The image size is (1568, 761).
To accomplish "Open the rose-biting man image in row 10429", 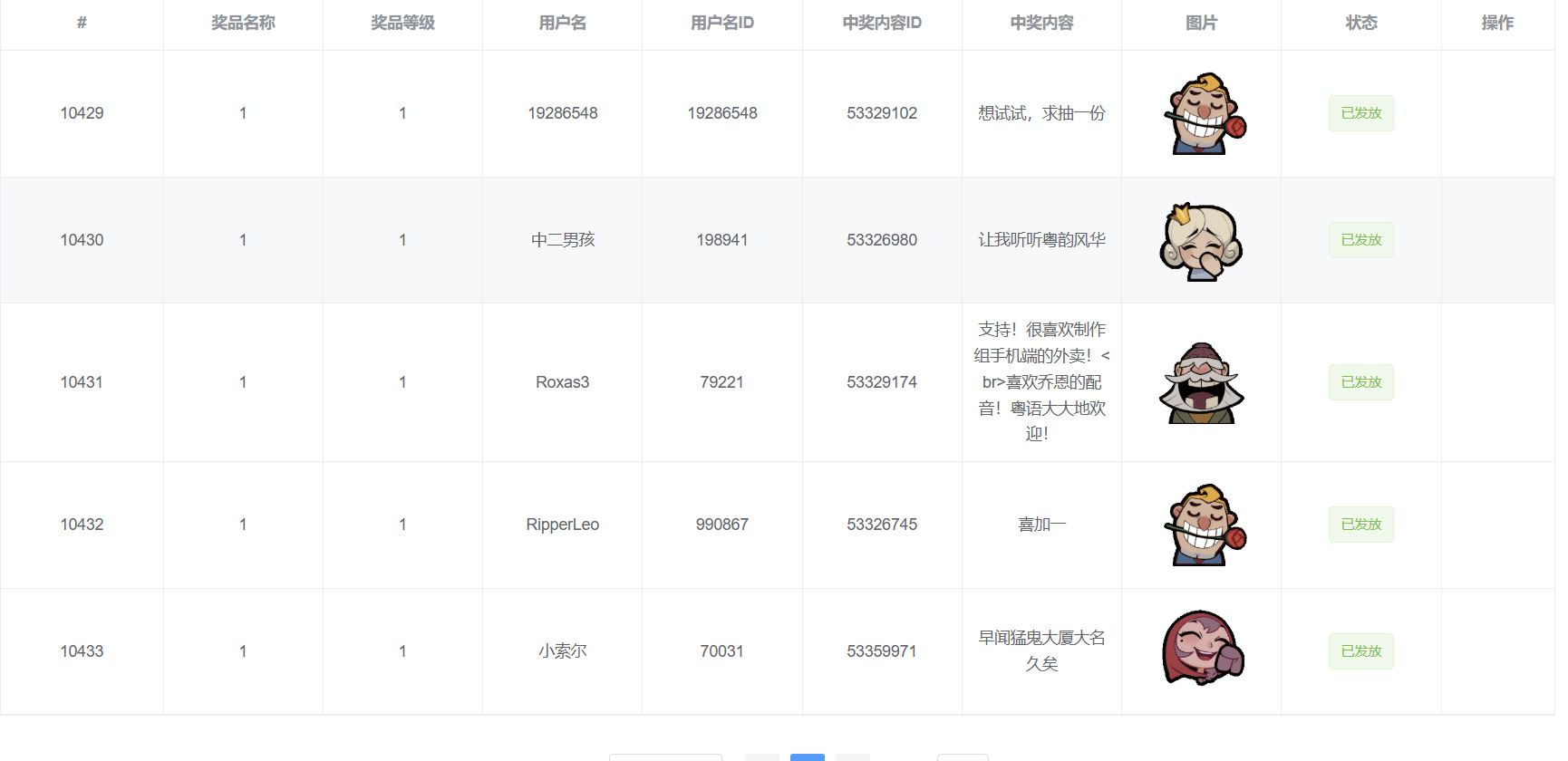I will pyautogui.click(x=1205, y=113).
